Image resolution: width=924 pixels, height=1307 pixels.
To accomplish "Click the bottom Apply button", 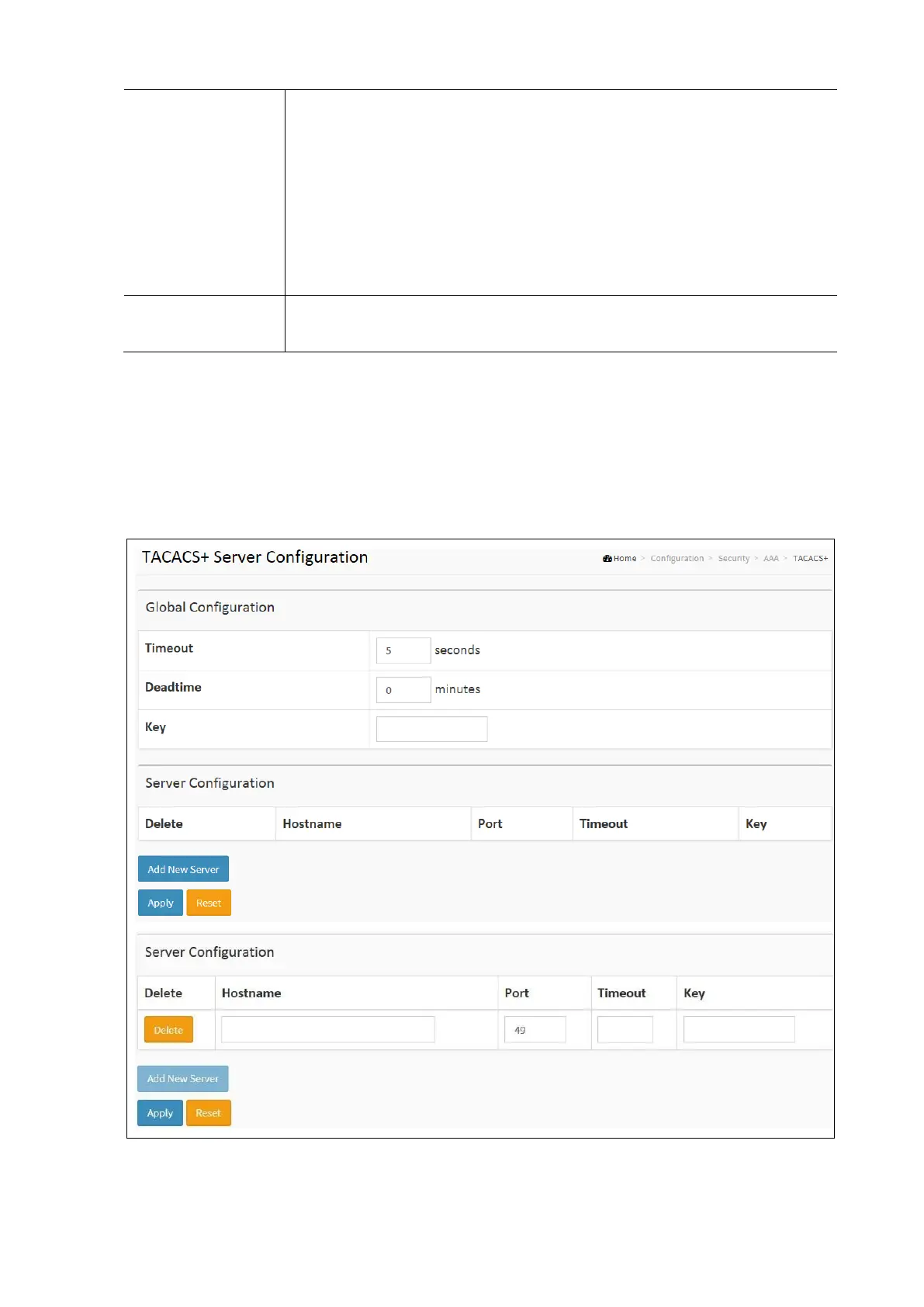I will (160, 1113).
